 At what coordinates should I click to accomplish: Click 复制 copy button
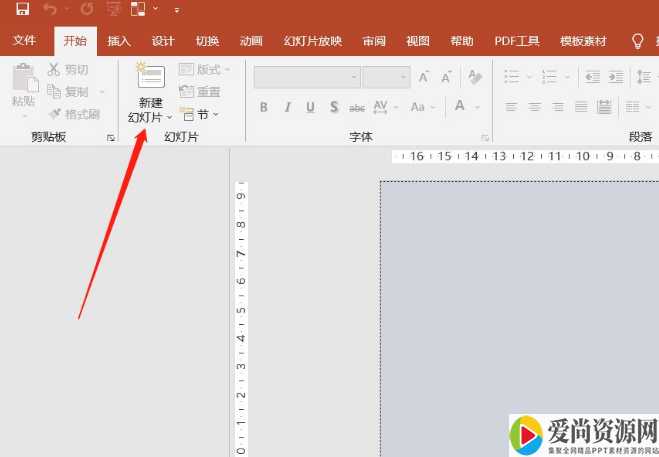click(x=68, y=91)
